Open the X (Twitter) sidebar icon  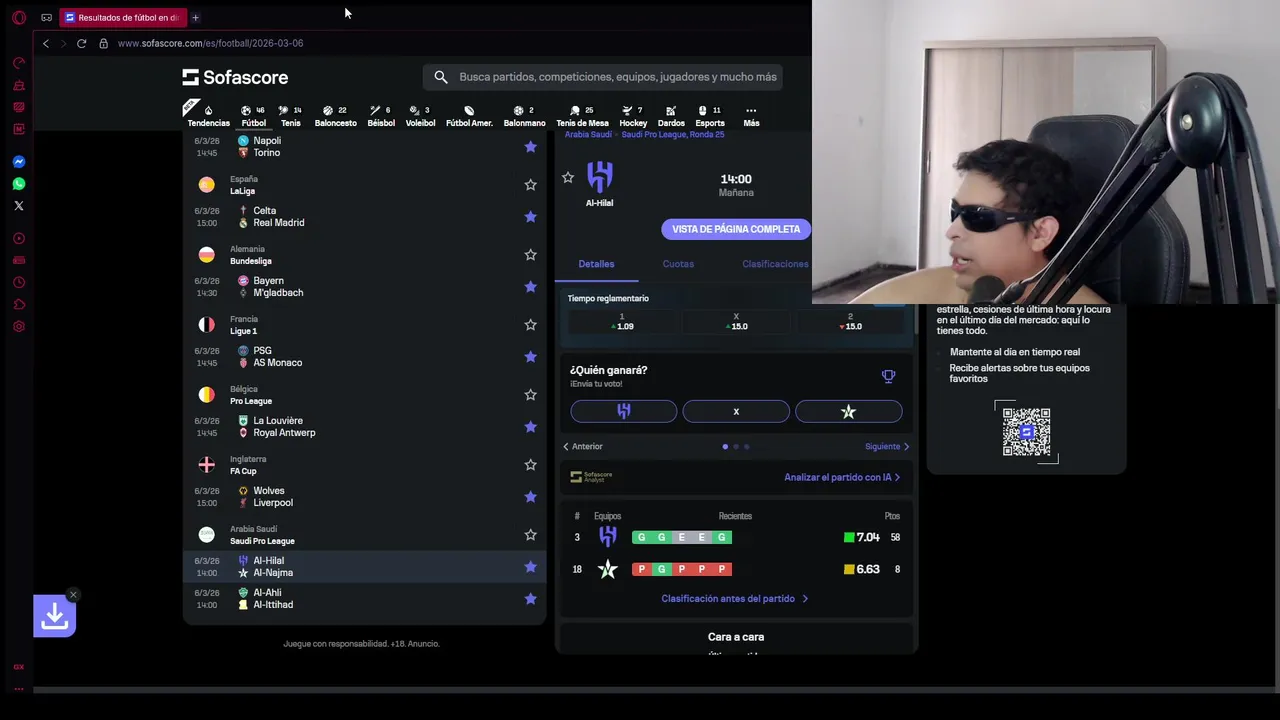(x=18, y=205)
